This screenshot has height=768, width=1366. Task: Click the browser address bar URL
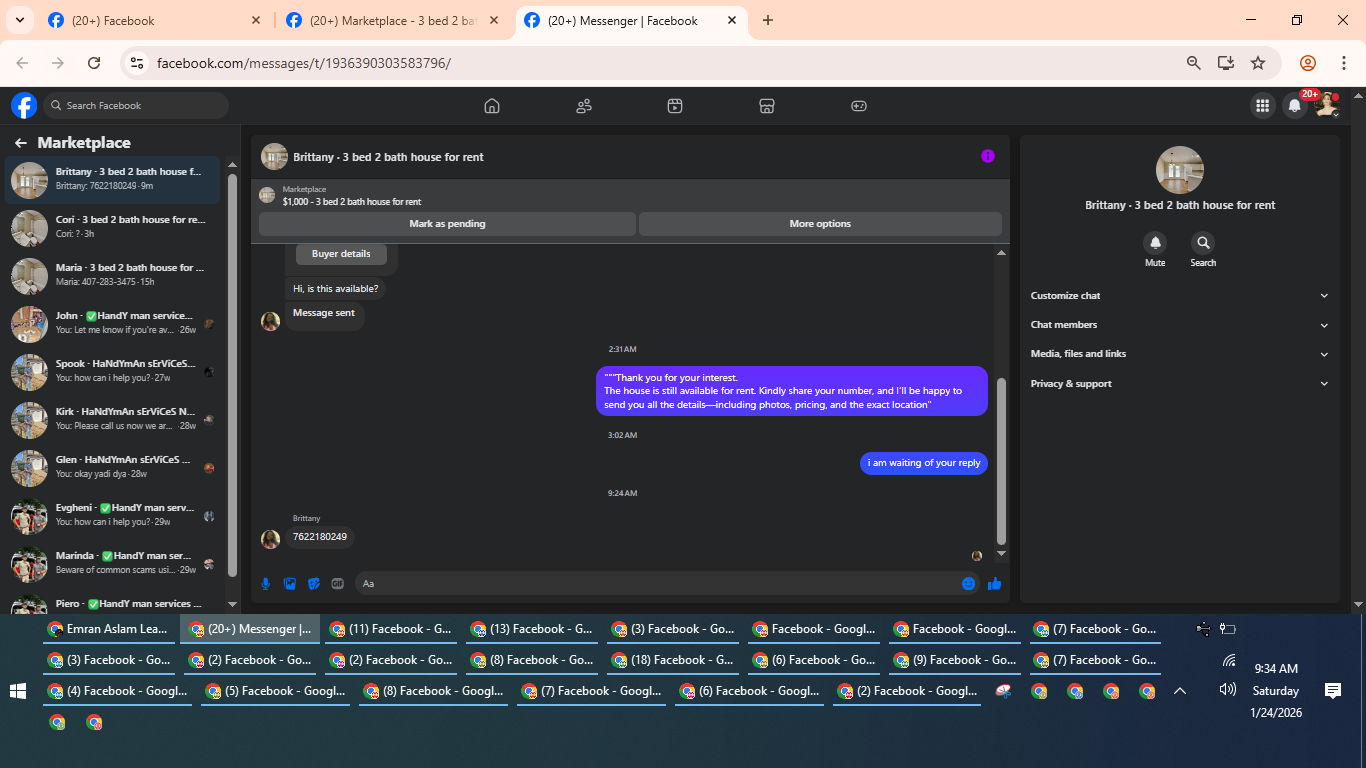(x=304, y=63)
